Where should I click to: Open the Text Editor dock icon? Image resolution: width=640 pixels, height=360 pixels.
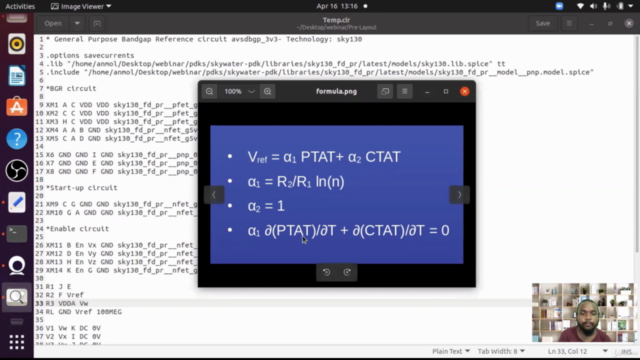(17, 202)
